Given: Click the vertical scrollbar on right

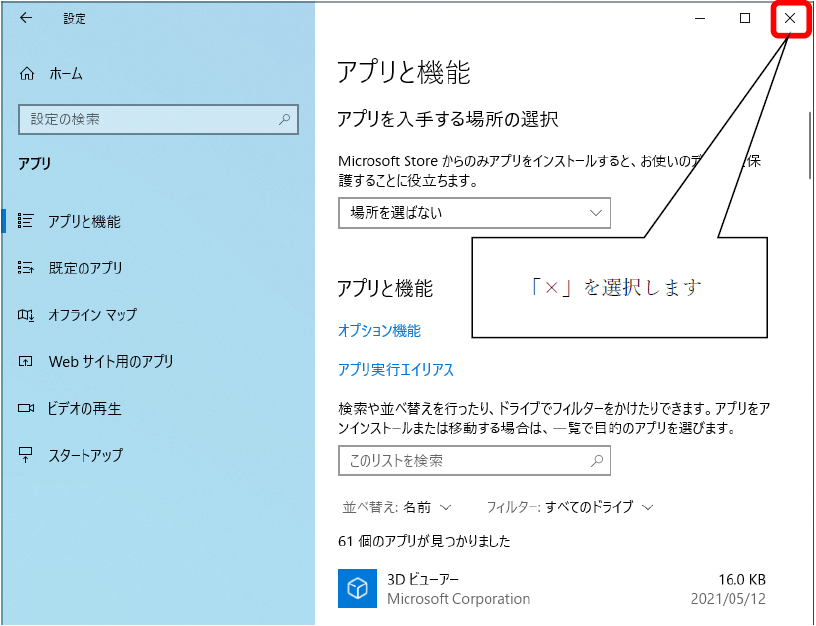Looking at the screenshot, I should click(808, 145).
